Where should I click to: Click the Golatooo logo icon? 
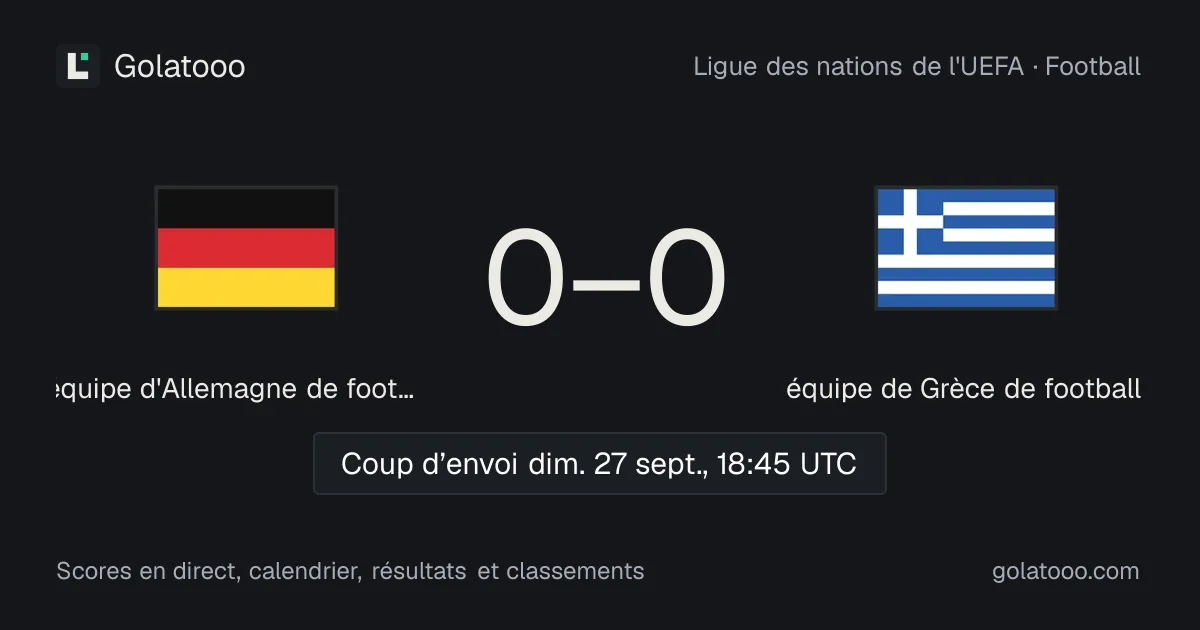(78, 66)
